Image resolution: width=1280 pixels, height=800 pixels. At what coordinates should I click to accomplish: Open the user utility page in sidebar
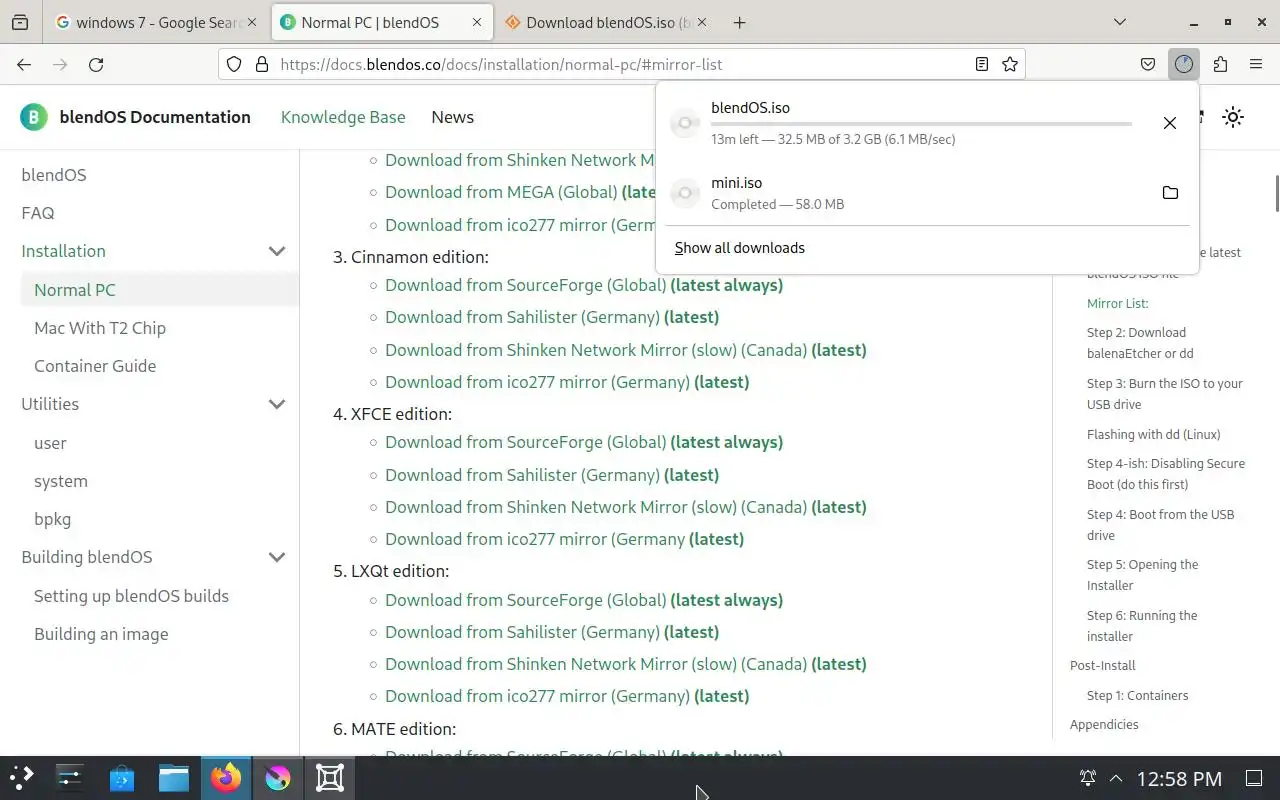pos(50,443)
